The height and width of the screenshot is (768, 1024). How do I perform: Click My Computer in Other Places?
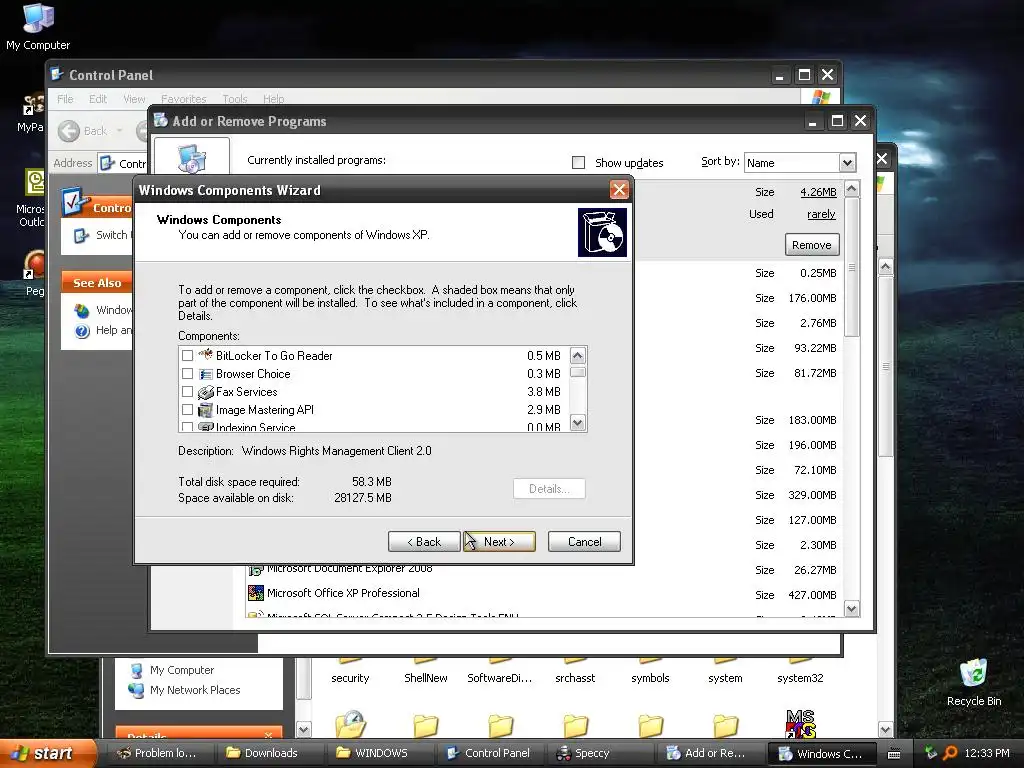click(x=182, y=670)
